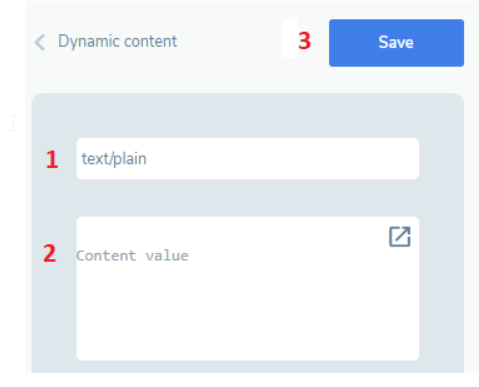
Task: Click the right end of the text/plain field
Action: [400, 159]
